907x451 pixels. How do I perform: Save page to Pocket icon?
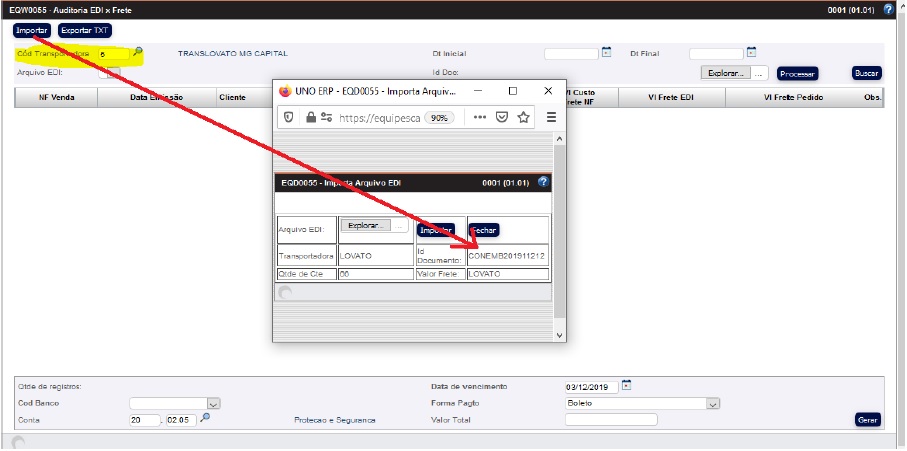502,117
